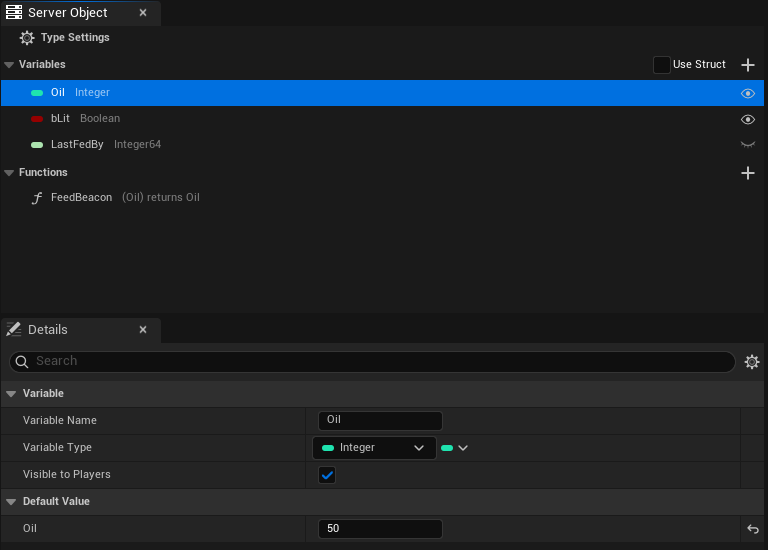Add a new function with plus
Screen dimensions: 768x550
pos(747,173)
